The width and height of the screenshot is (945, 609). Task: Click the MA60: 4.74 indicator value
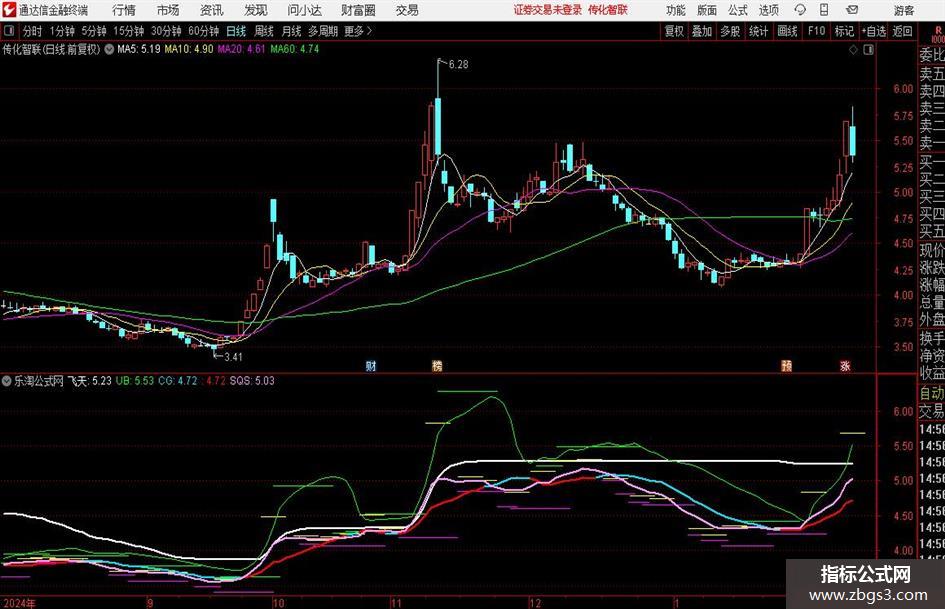[x=295, y=49]
